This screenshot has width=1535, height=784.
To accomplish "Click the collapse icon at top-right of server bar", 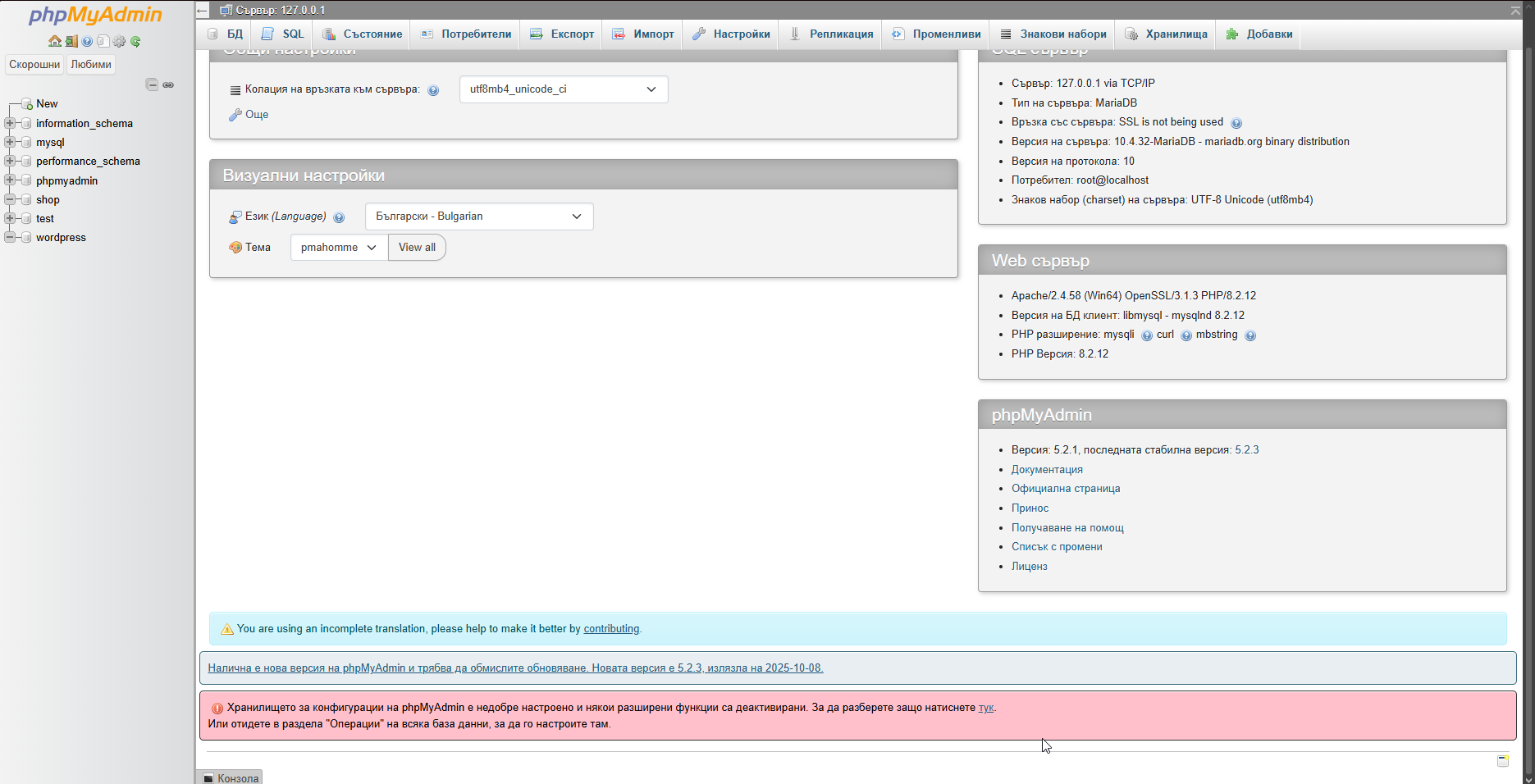I will click(1515, 10).
